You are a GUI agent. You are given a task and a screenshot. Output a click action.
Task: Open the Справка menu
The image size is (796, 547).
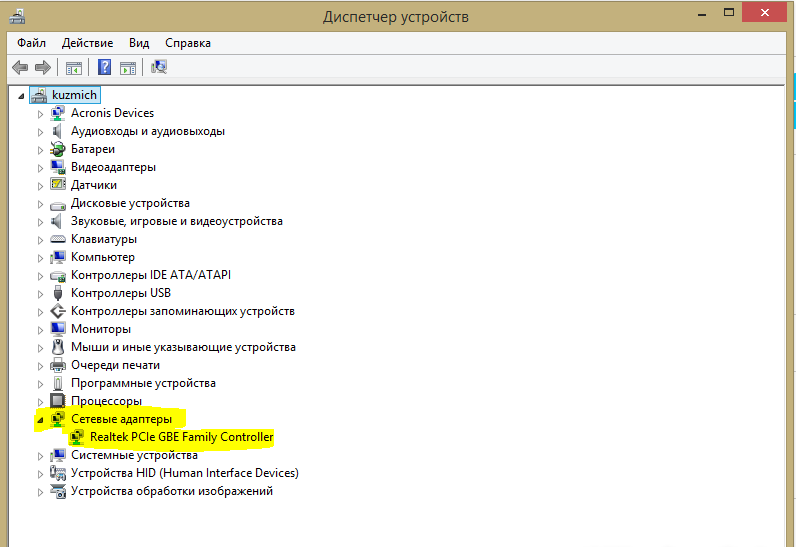(188, 43)
